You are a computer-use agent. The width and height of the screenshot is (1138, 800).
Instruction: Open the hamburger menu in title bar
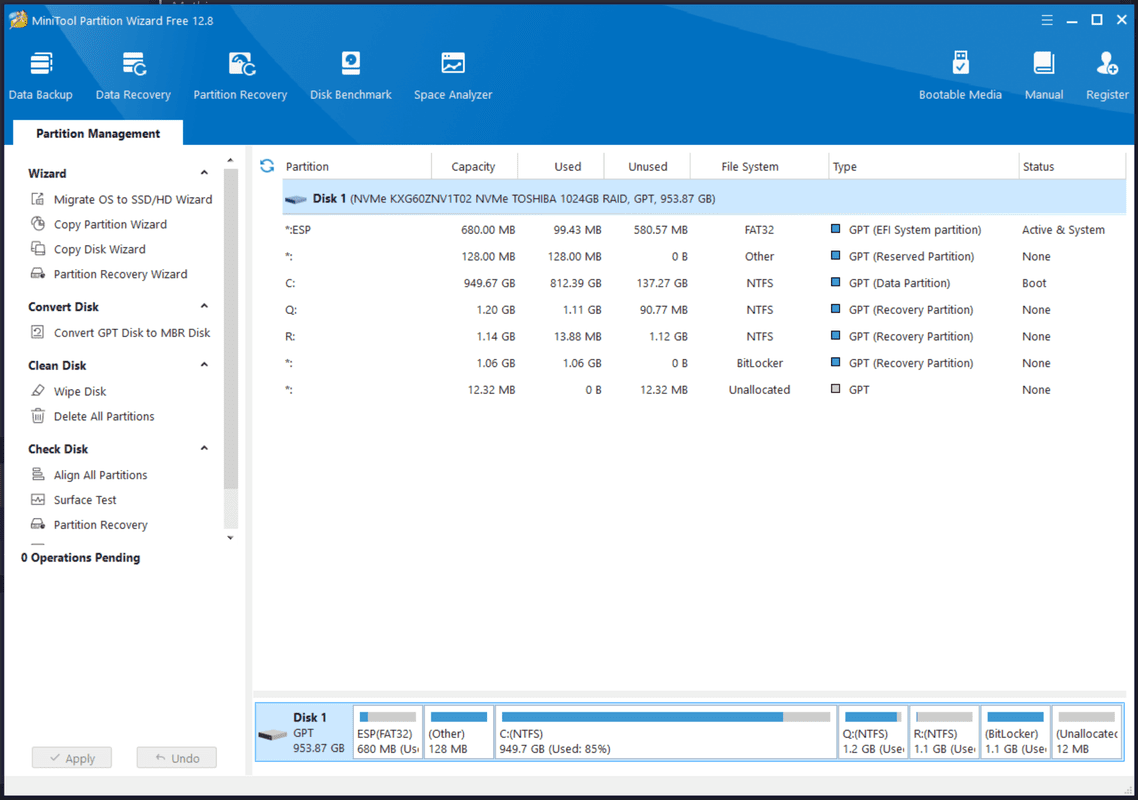click(x=1047, y=20)
